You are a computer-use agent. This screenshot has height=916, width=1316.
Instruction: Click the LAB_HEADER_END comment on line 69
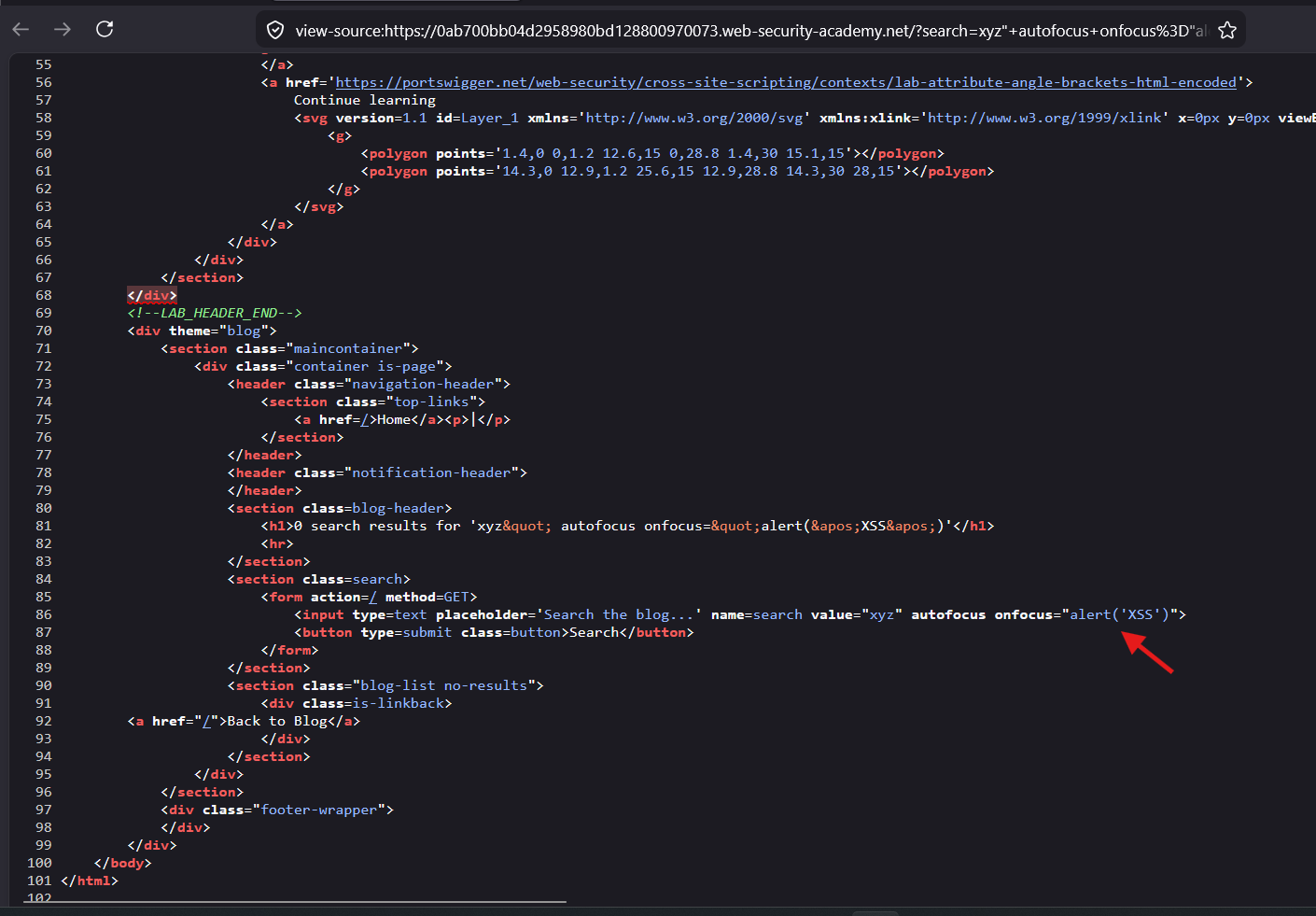215,313
